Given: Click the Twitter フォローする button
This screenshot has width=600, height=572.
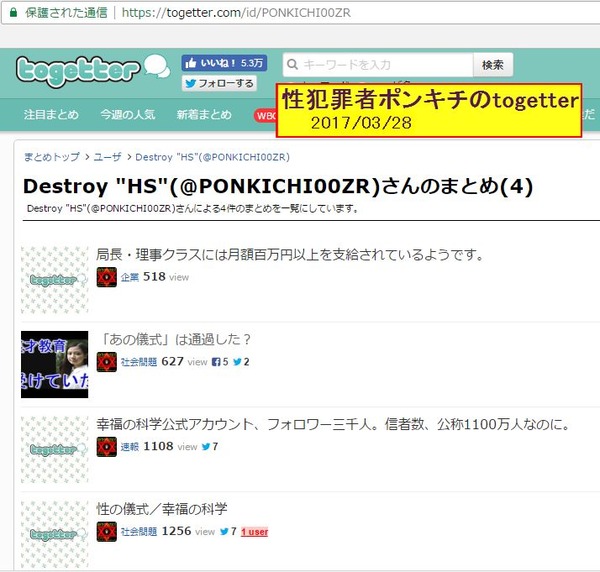Looking at the screenshot, I should coord(219,83).
